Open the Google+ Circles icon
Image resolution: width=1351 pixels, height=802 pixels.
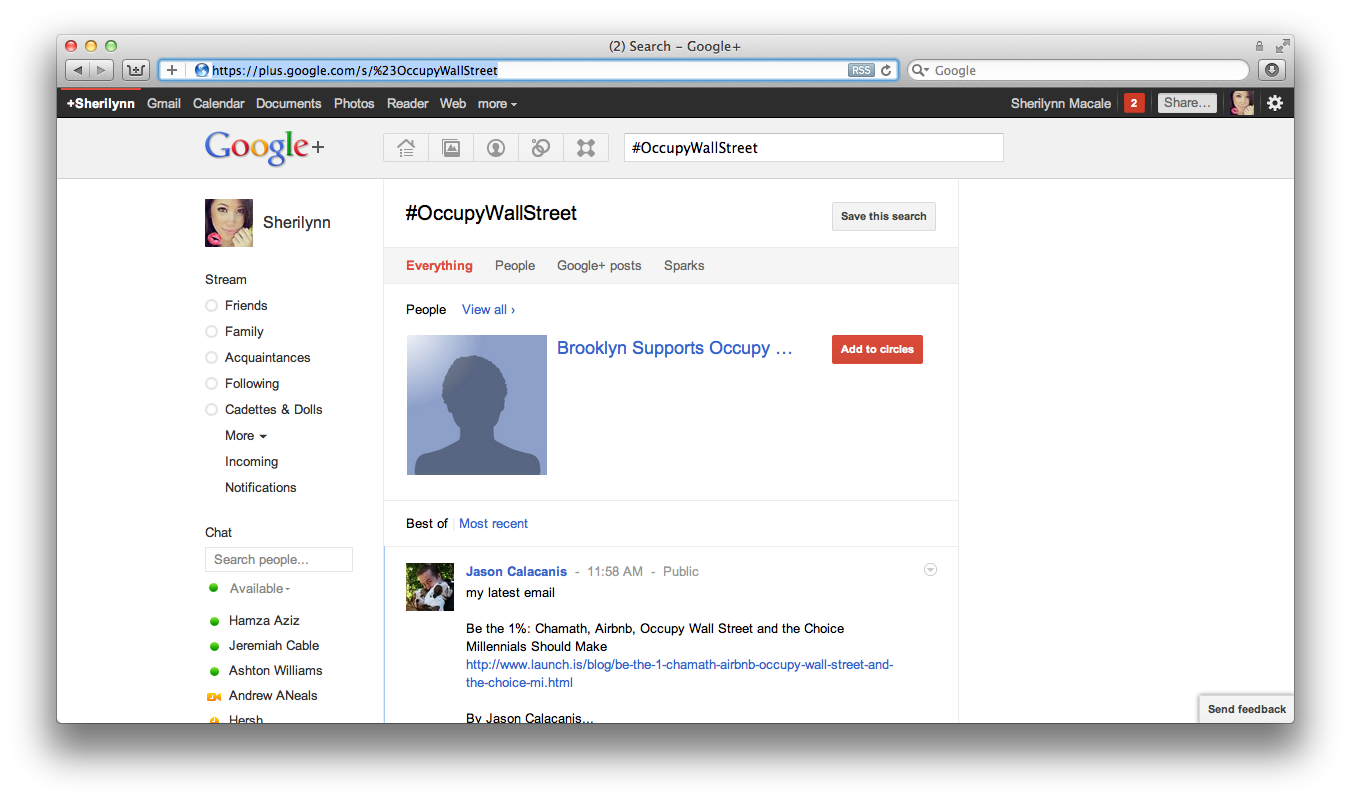pyautogui.click(x=541, y=148)
